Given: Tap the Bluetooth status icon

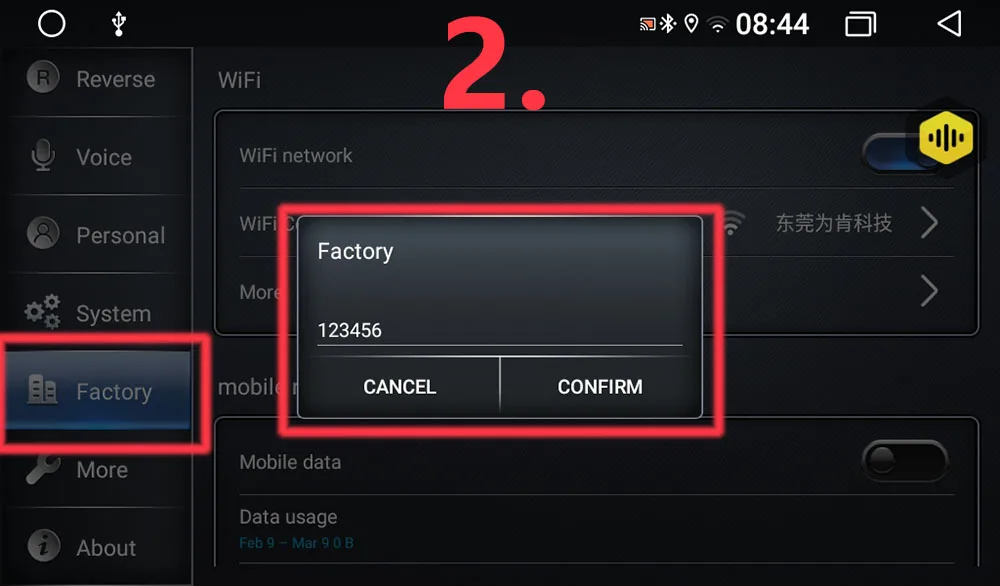Looking at the screenshot, I should point(667,24).
